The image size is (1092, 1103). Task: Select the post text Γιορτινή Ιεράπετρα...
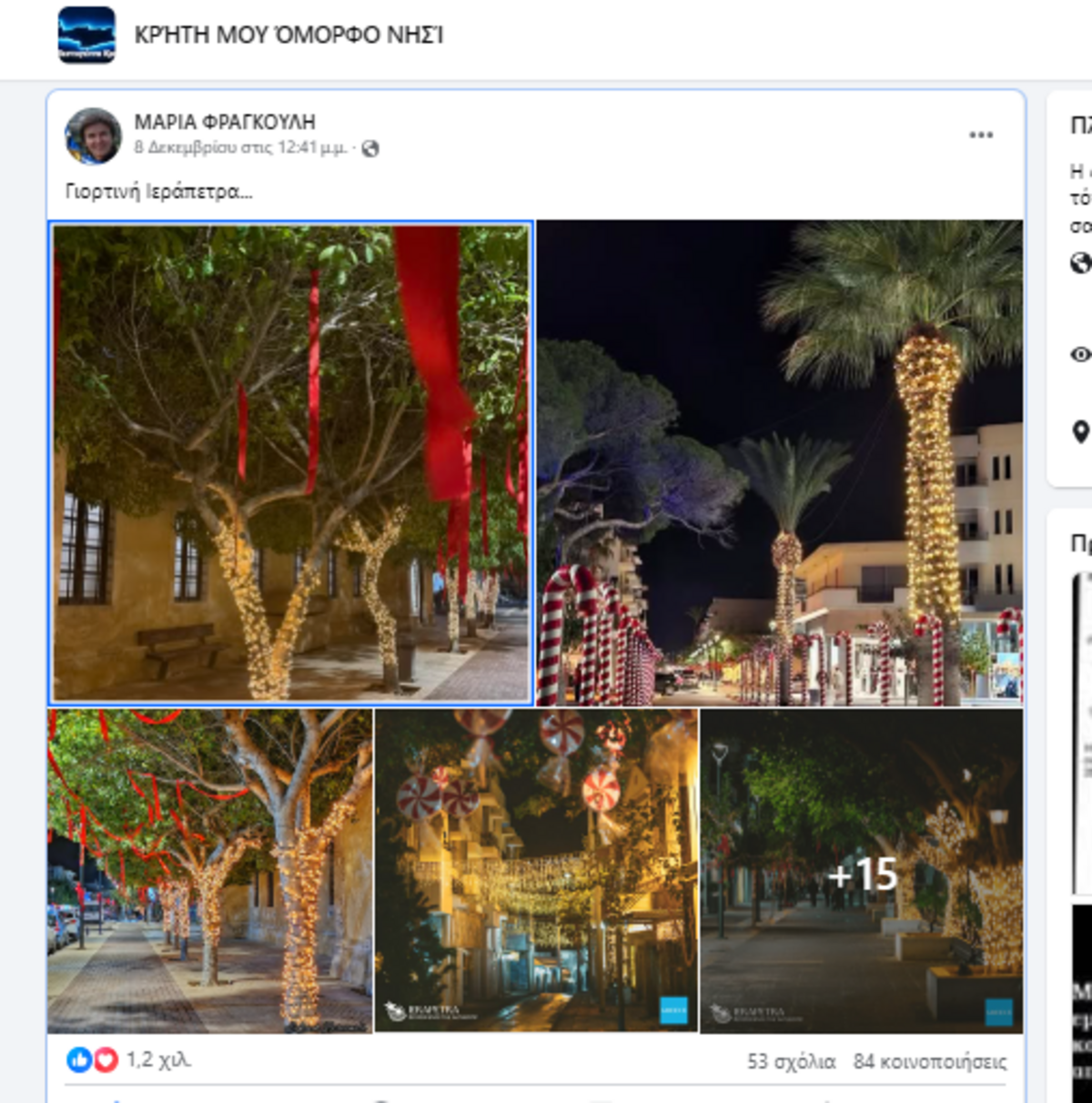coord(158,192)
